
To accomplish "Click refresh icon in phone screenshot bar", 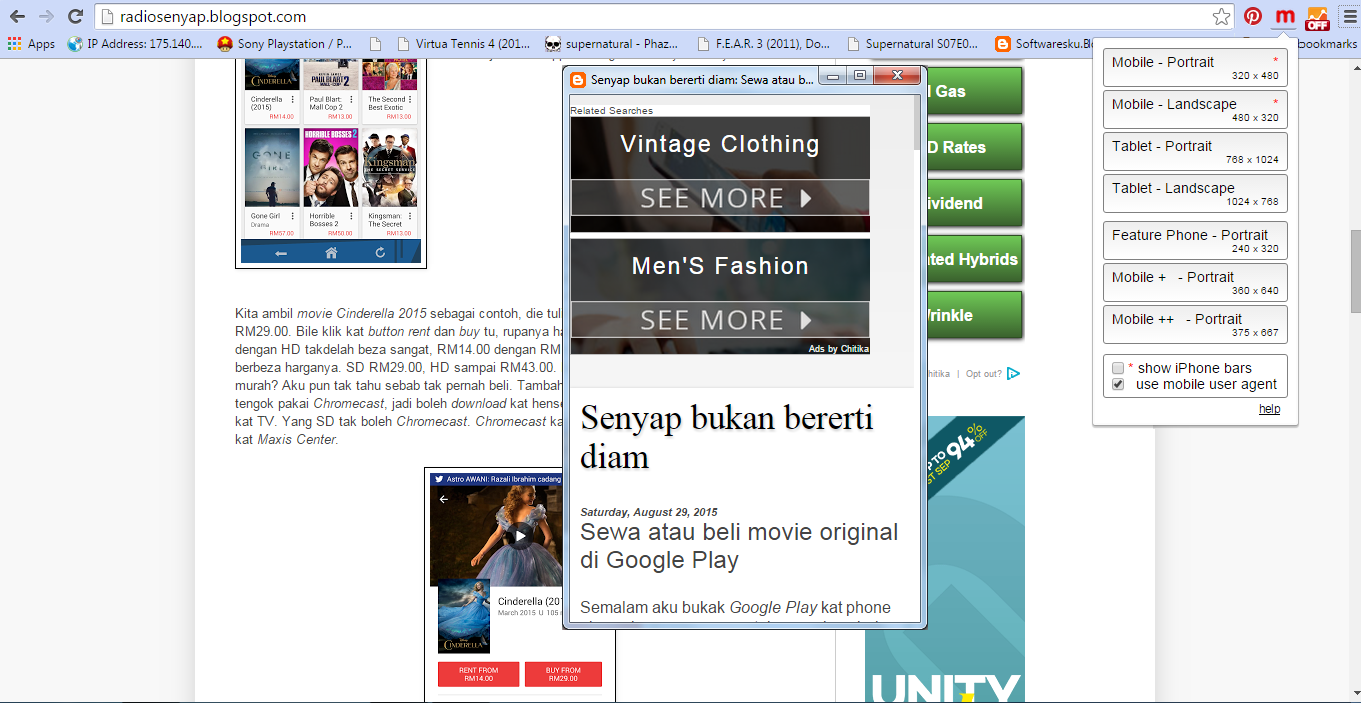I will tap(380, 253).
